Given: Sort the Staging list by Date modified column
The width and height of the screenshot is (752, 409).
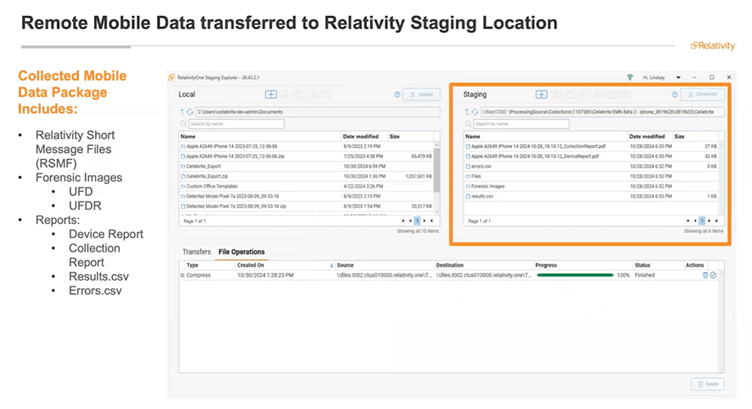Looking at the screenshot, I should click(x=650, y=137).
